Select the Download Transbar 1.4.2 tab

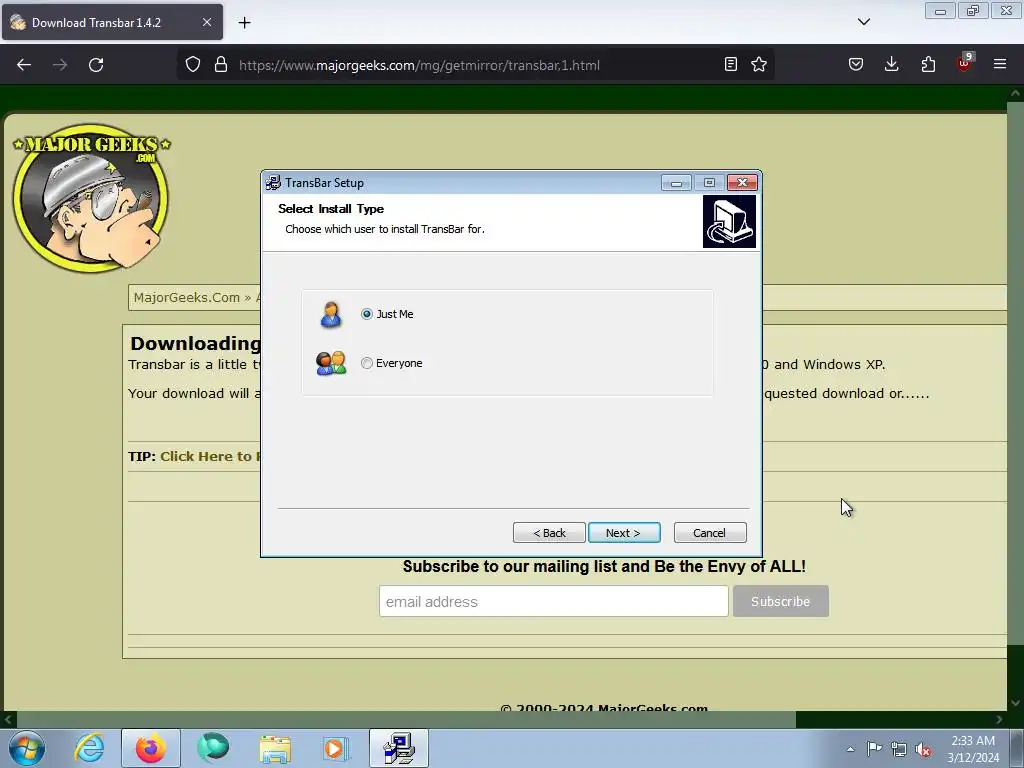[112, 22]
